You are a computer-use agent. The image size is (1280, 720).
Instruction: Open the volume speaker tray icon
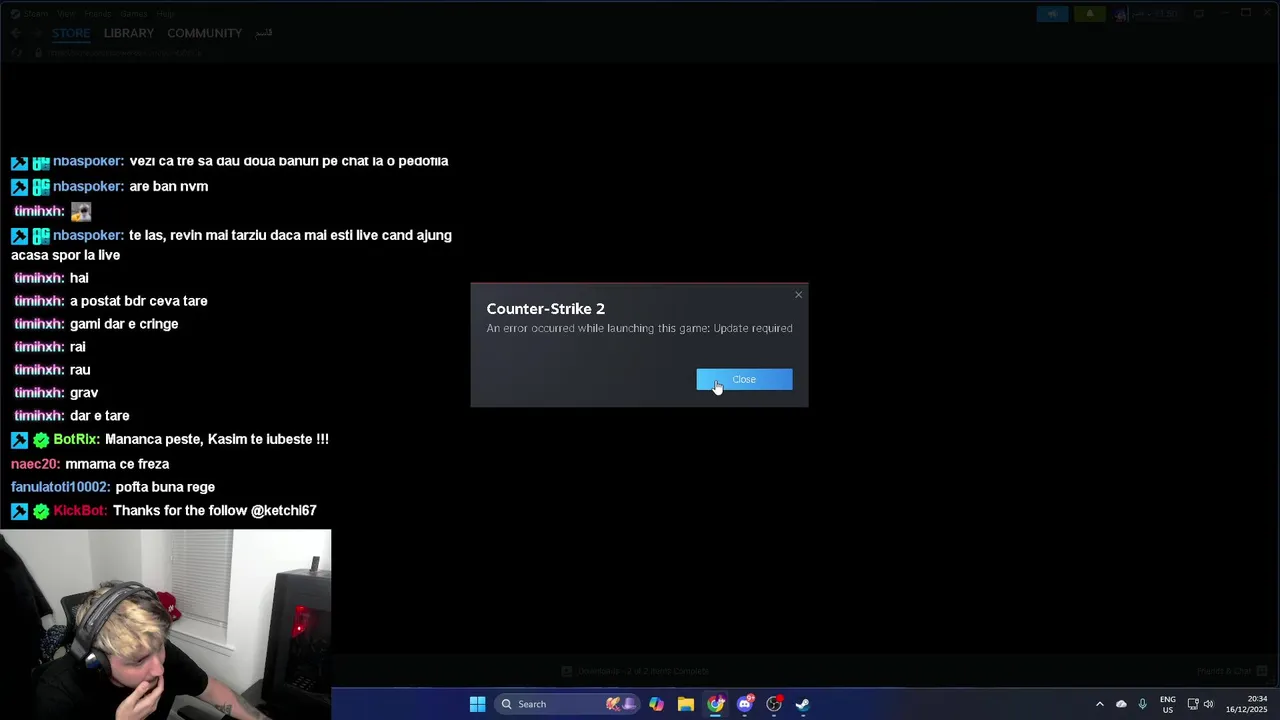tap(1208, 704)
